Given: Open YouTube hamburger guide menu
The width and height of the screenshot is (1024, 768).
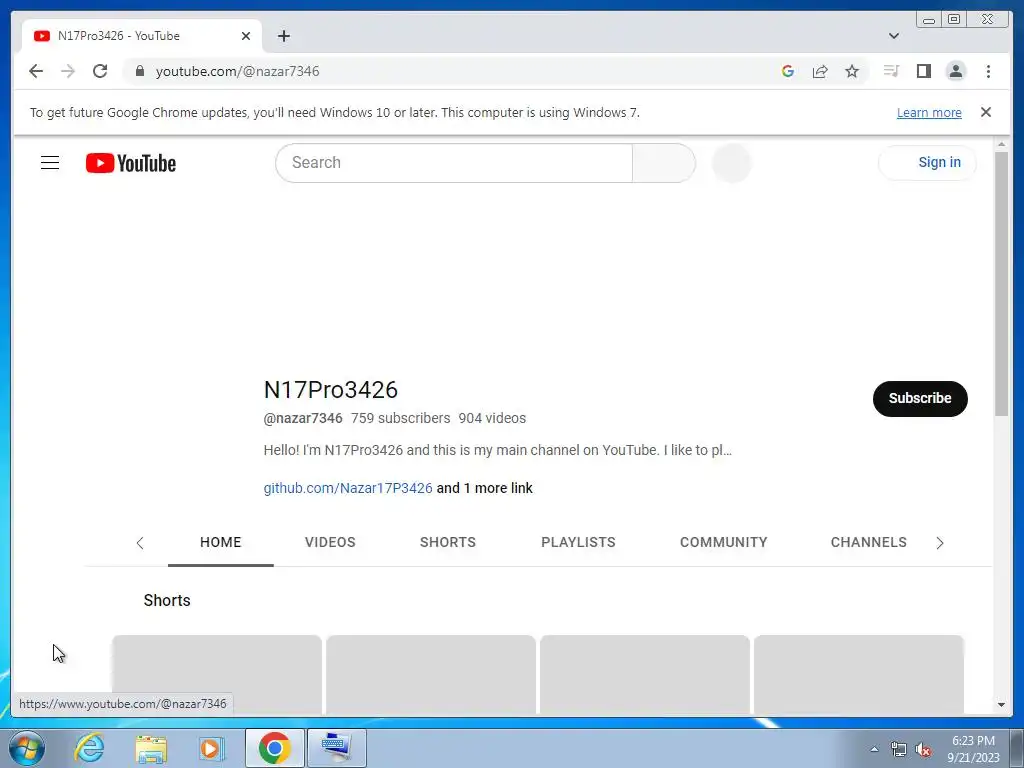Looking at the screenshot, I should [x=50, y=163].
